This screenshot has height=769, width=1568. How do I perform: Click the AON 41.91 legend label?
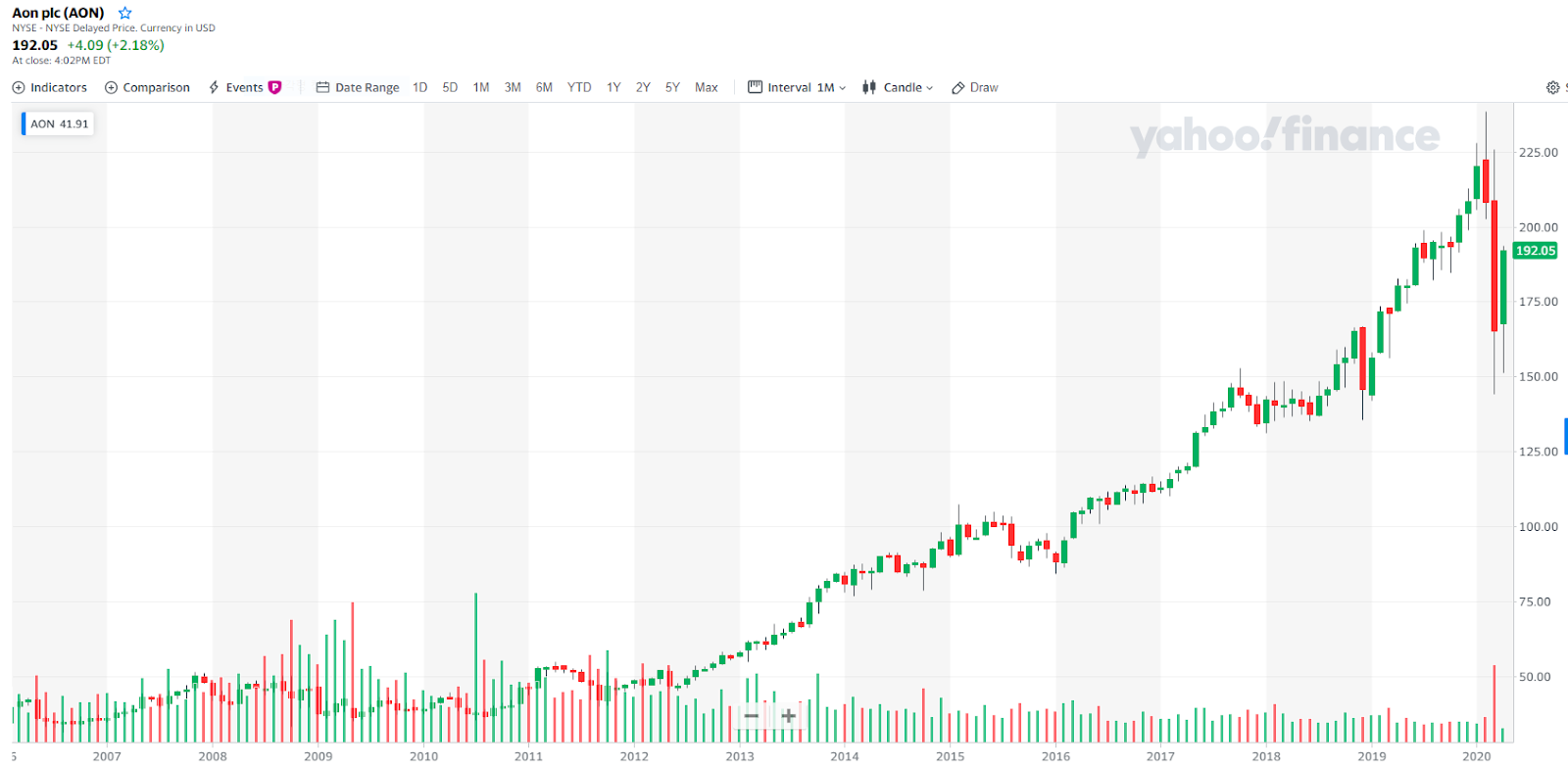point(59,123)
